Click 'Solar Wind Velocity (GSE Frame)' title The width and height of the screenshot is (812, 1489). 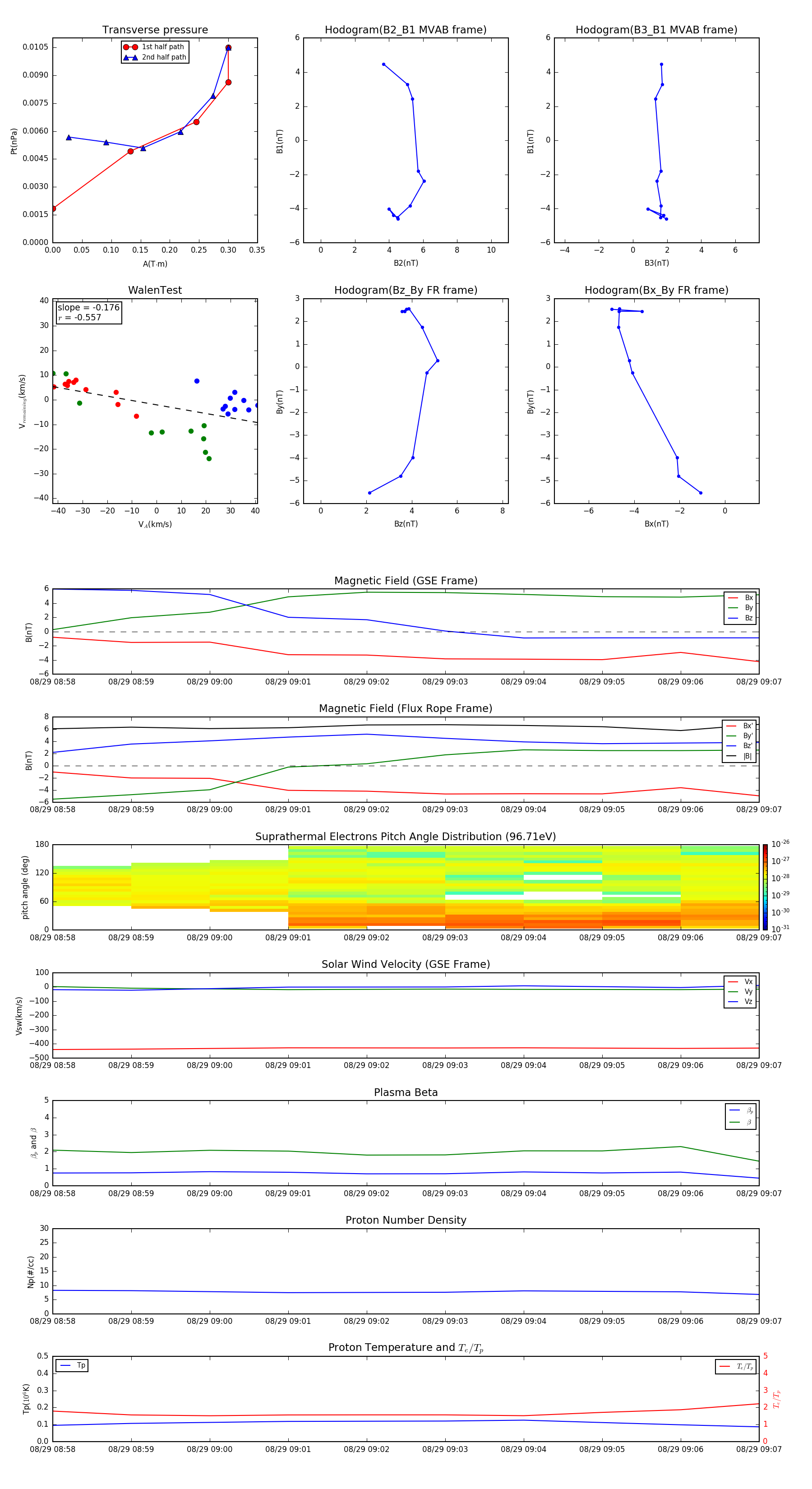[406, 964]
